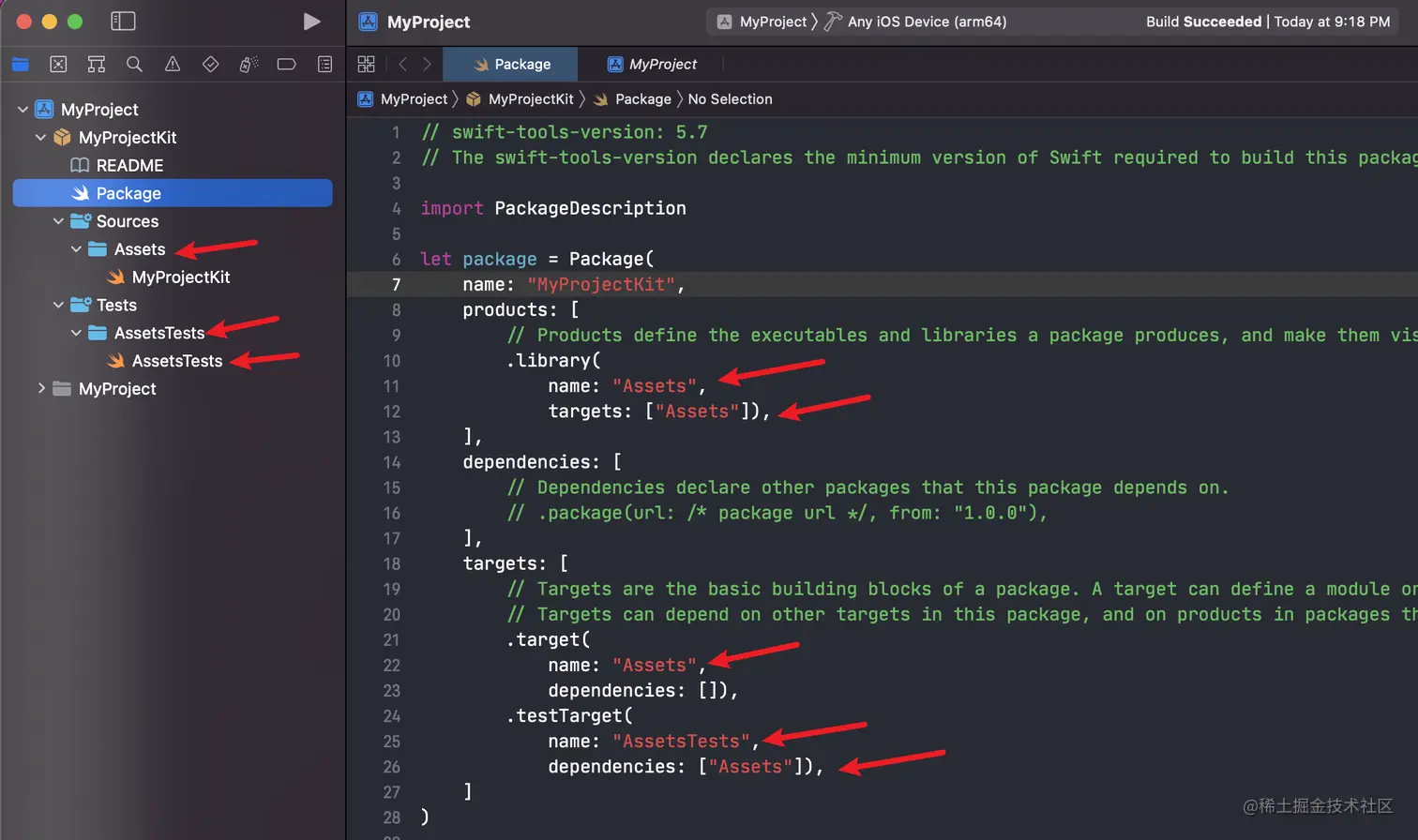Click gutter line number 21
Viewport: 1418px width, 840px height.
point(392,640)
